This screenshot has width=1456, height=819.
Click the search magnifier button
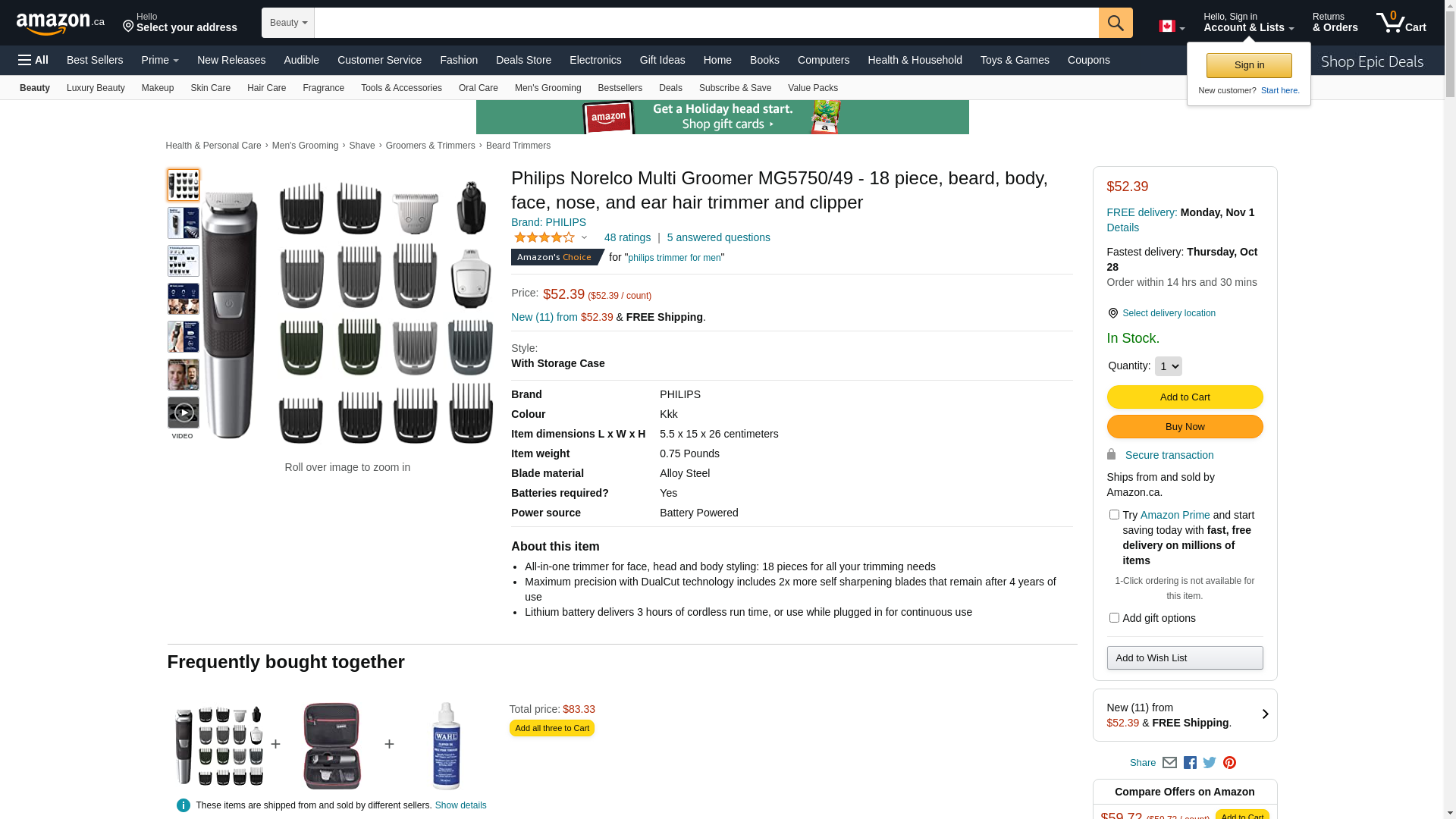pyautogui.click(x=1115, y=23)
